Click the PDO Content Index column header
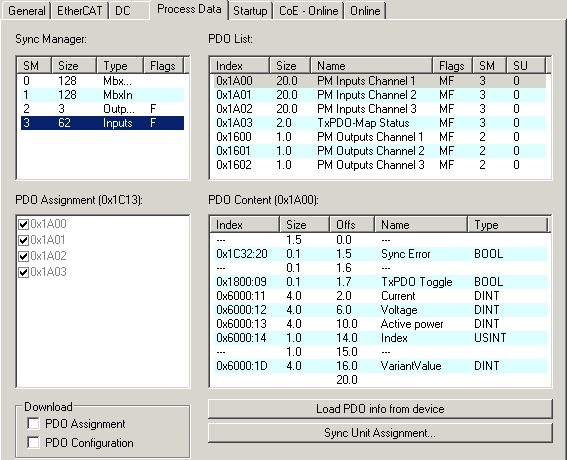The height and width of the screenshot is (460, 567). tap(244, 225)
